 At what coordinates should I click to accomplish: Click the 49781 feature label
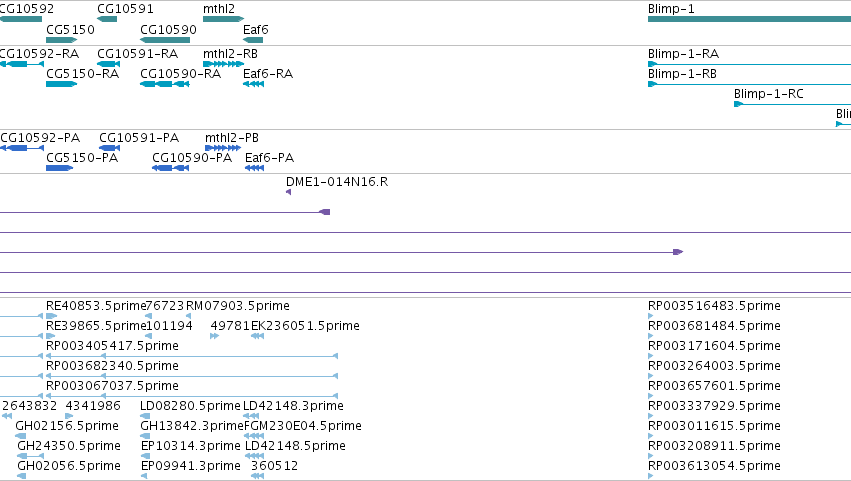(x=230, y=326)
